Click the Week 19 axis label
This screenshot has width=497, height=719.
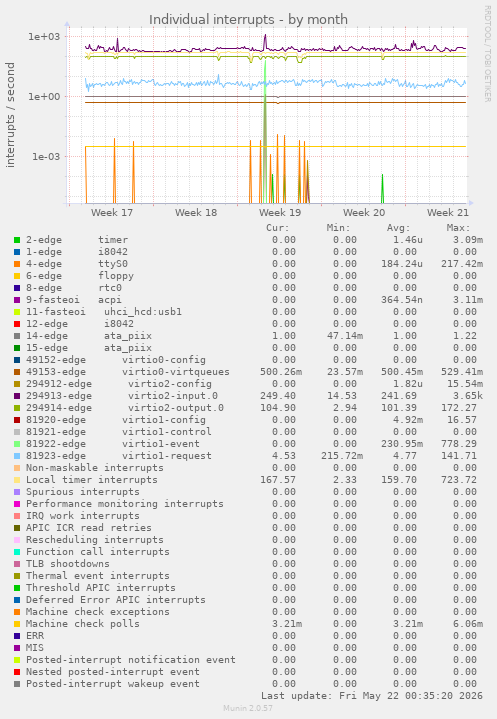[x=280, y=213]
